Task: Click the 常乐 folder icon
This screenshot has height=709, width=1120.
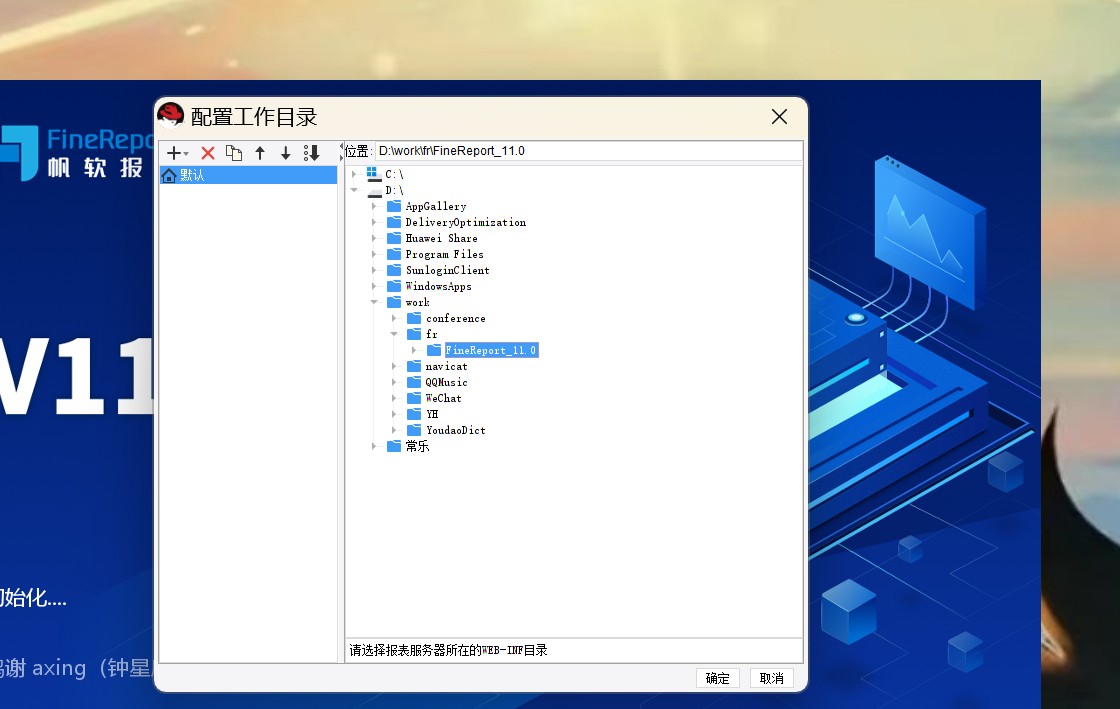Action: pos(394,446)
